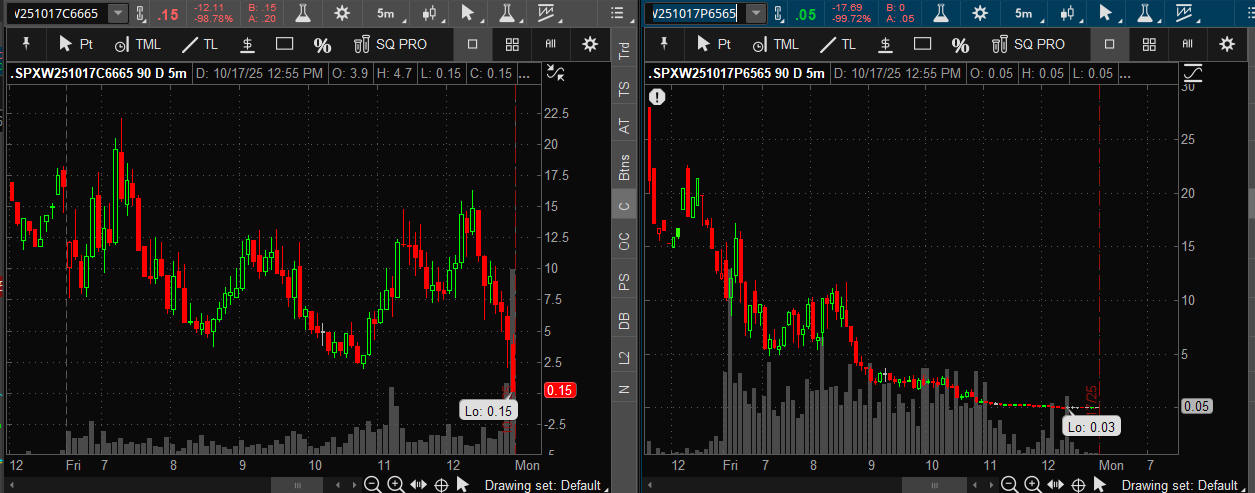Screen dimensions: 1255x493
Task: Toggle single-chart view in the right panel
Action: (x=1109, y=44)
